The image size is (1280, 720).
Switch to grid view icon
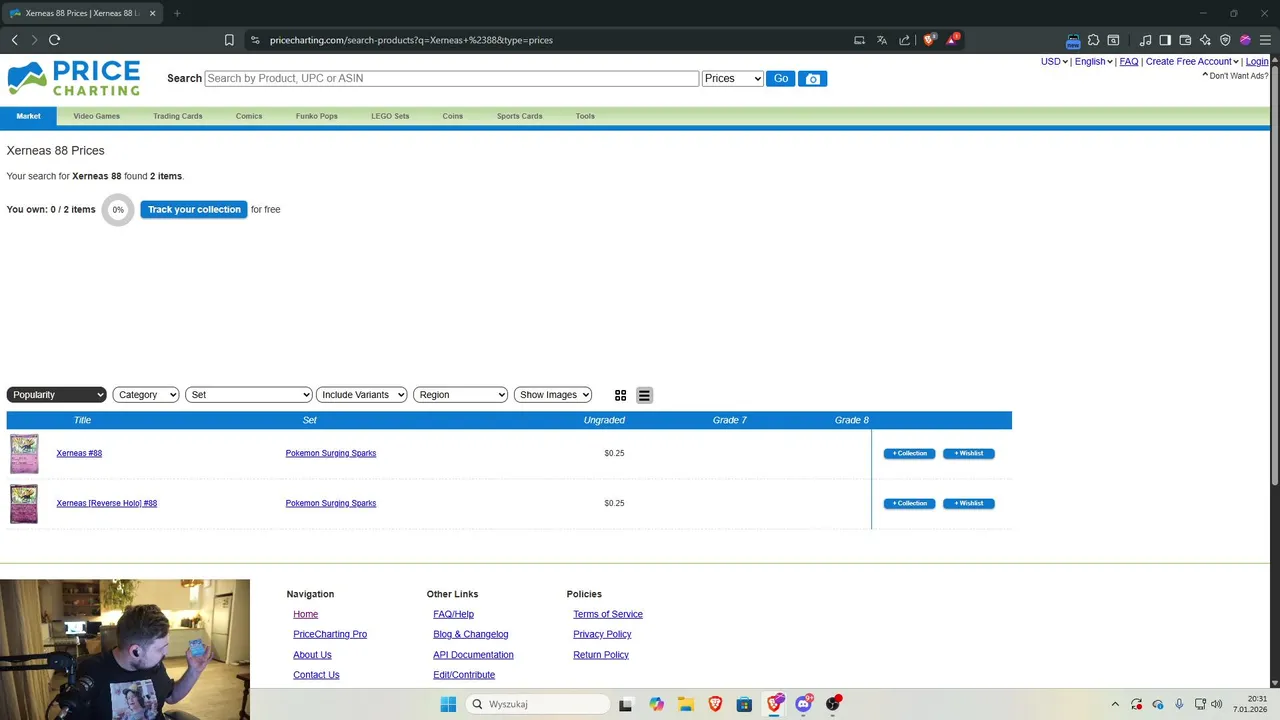(620, 395)
